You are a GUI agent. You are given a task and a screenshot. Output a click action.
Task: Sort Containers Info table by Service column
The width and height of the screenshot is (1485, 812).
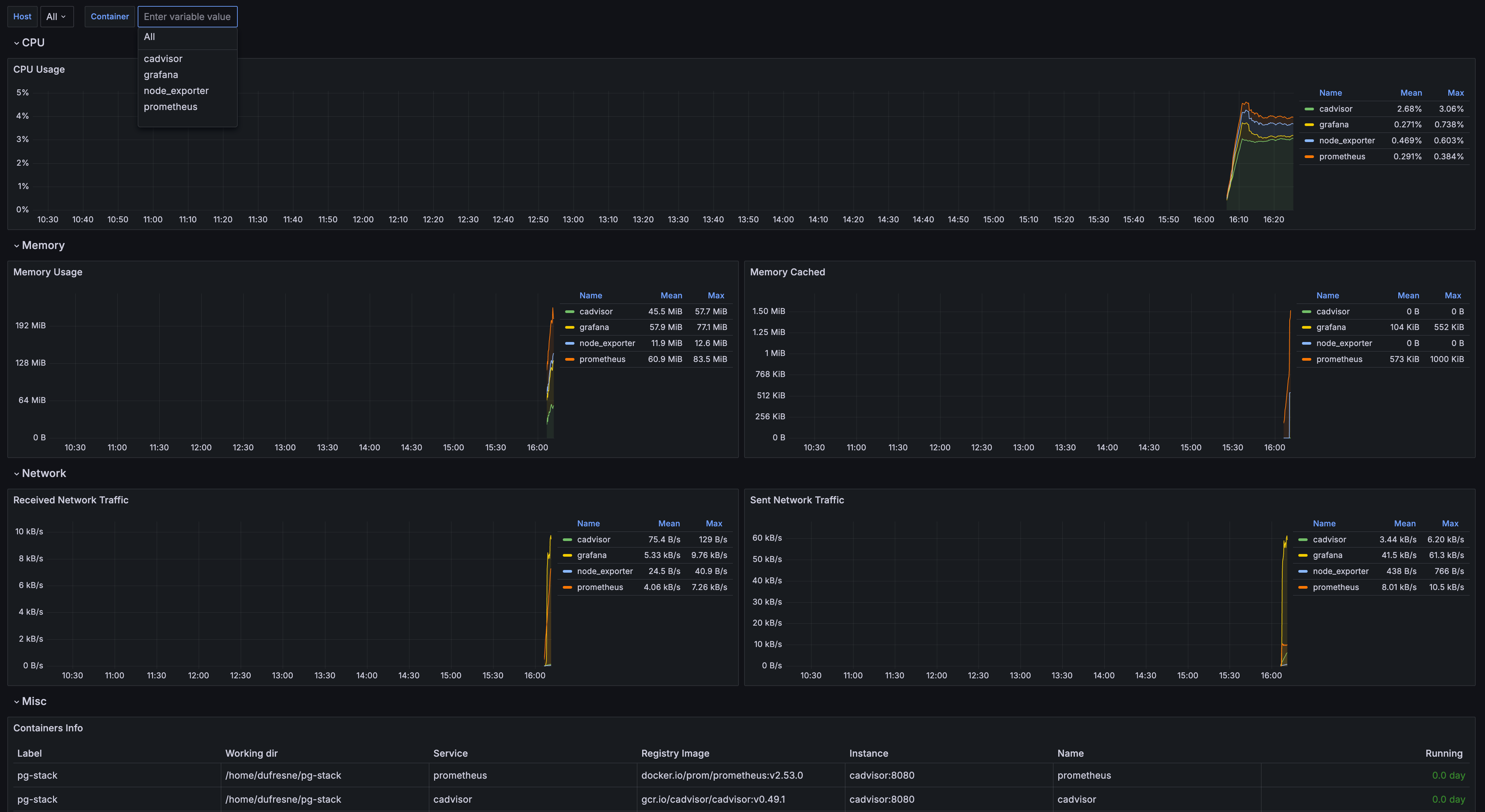point(450,753)
